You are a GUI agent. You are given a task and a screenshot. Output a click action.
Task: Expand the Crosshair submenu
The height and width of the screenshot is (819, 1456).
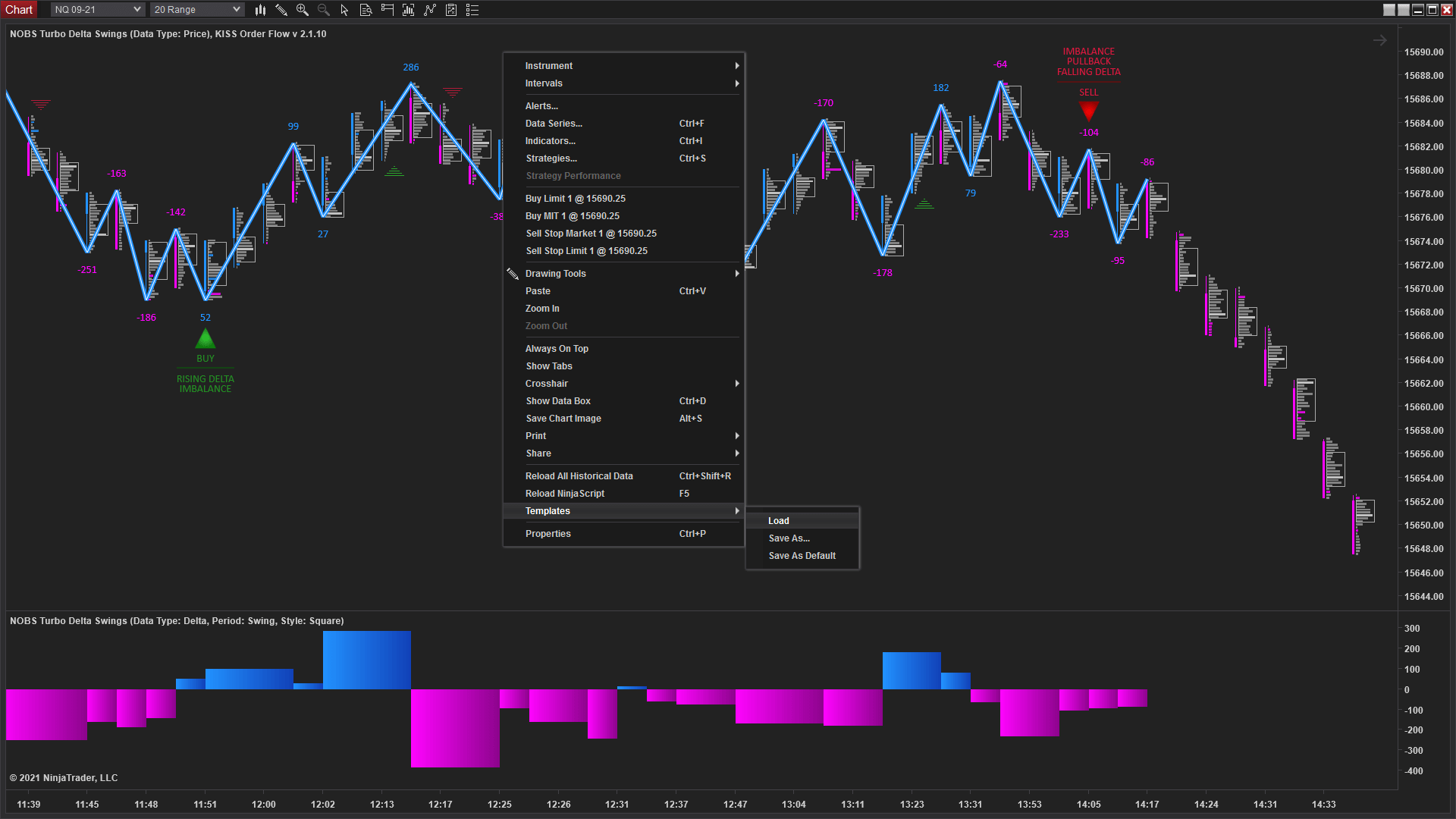pos(624,384)
